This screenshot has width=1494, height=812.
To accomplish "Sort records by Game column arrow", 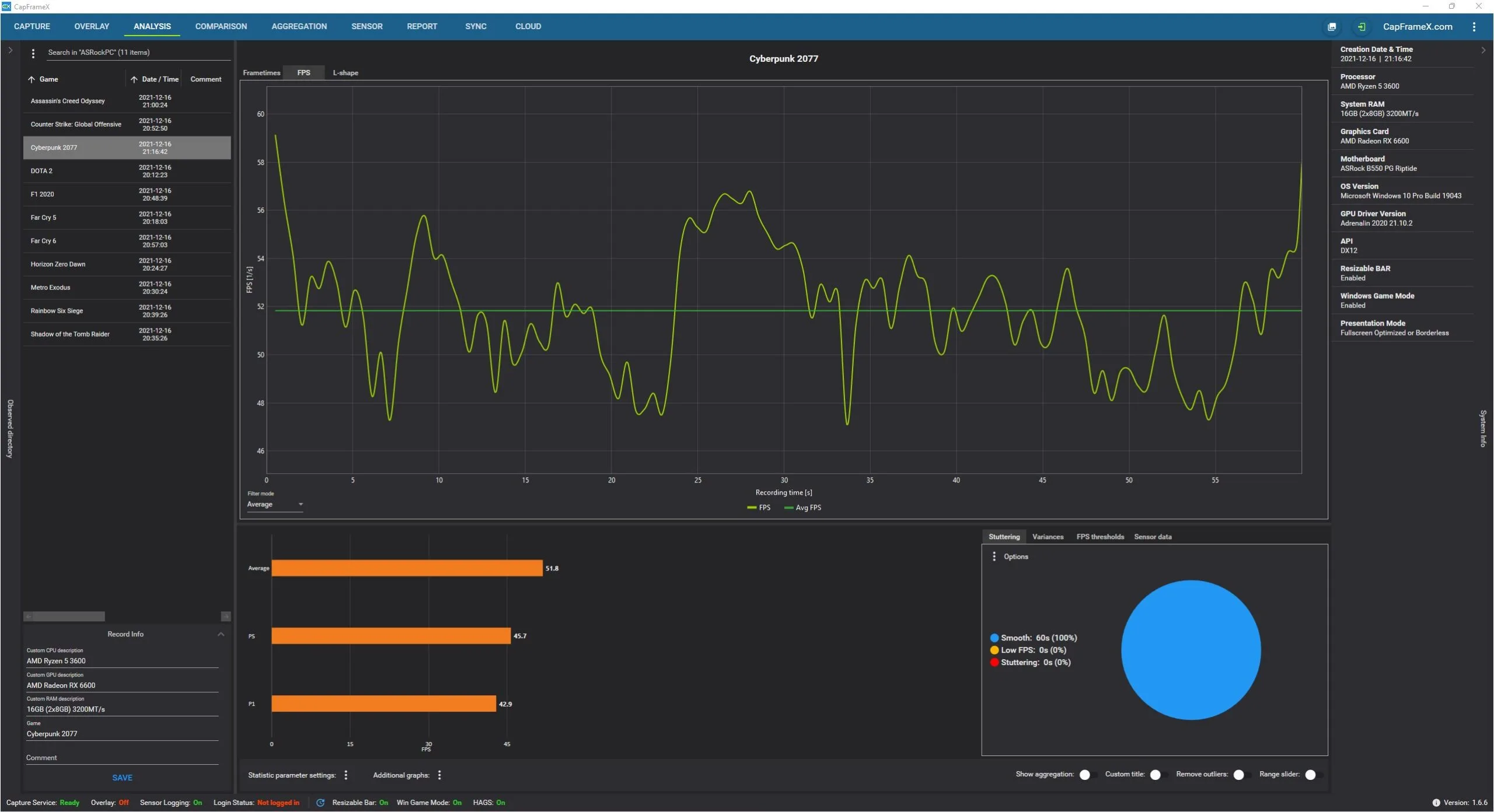I will click(x=32, y=79).
